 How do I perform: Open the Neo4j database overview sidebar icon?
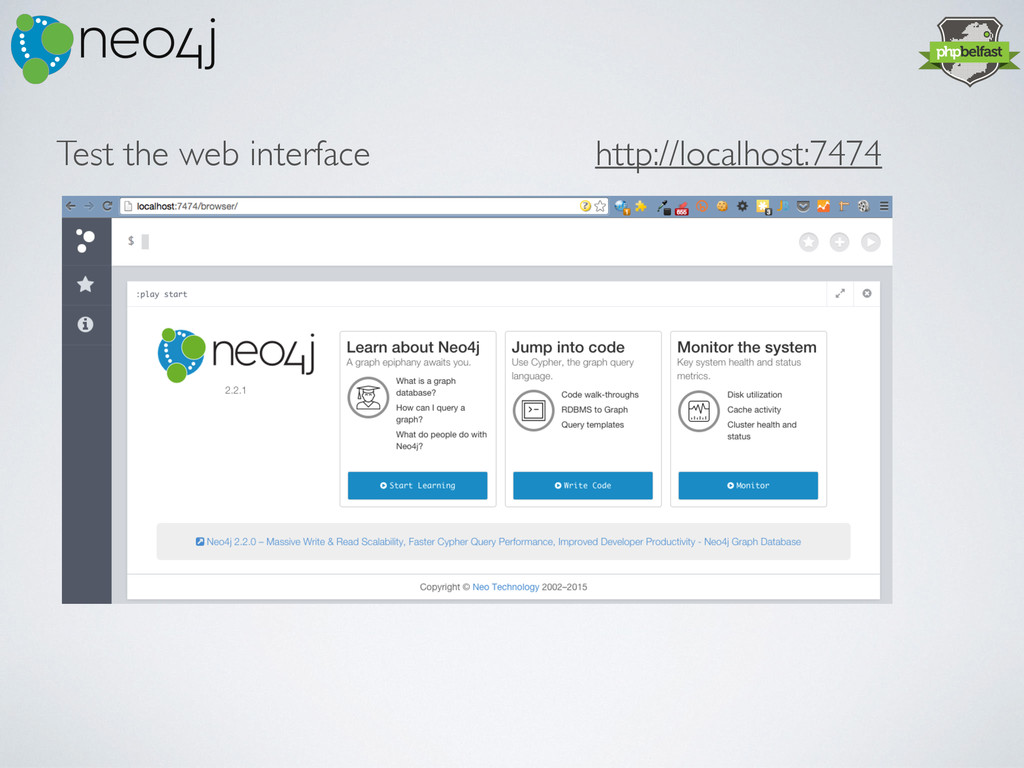[86, 241]
